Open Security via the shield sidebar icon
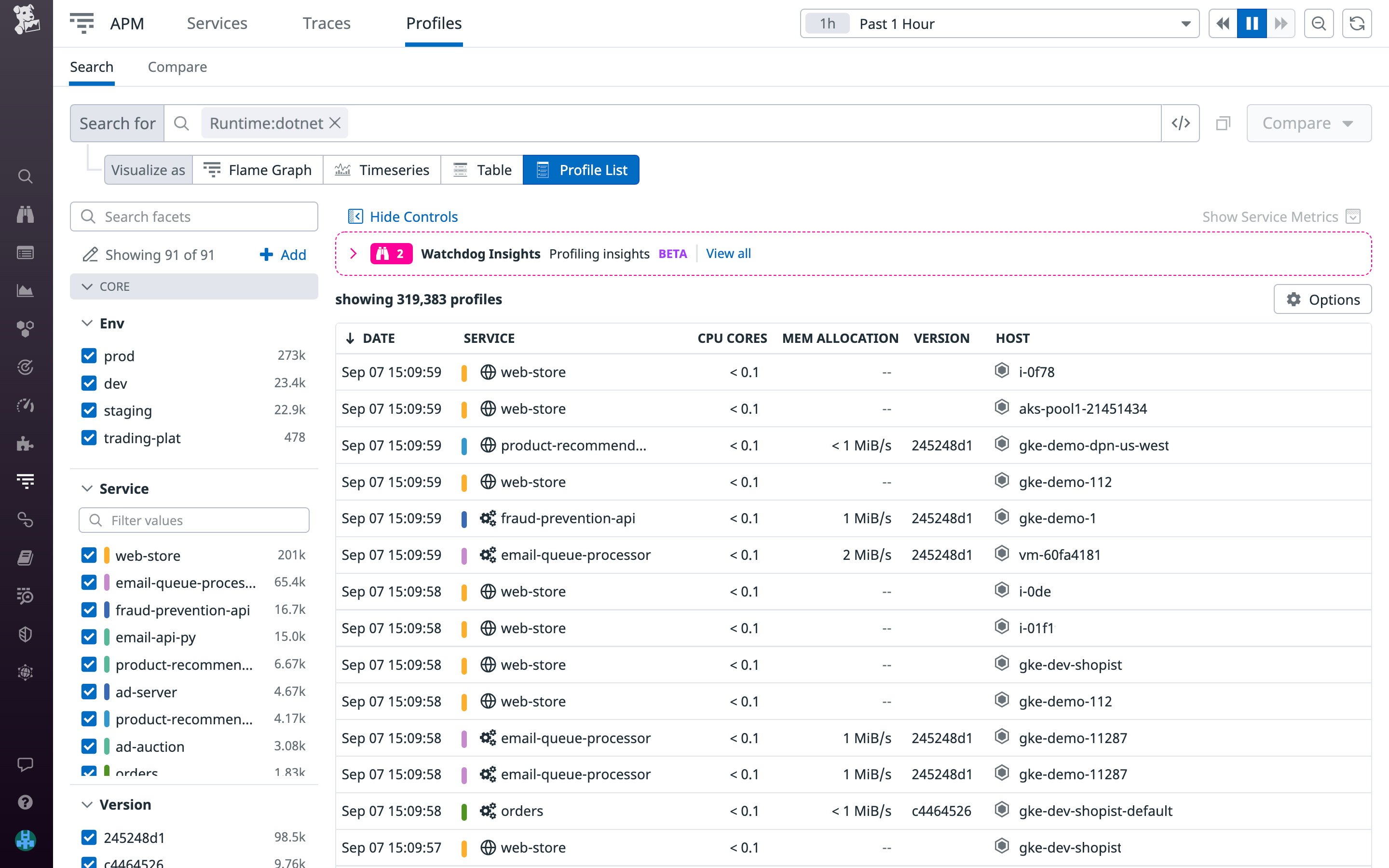This screenshot has width=1389, height=868. (x=25, y=634)
